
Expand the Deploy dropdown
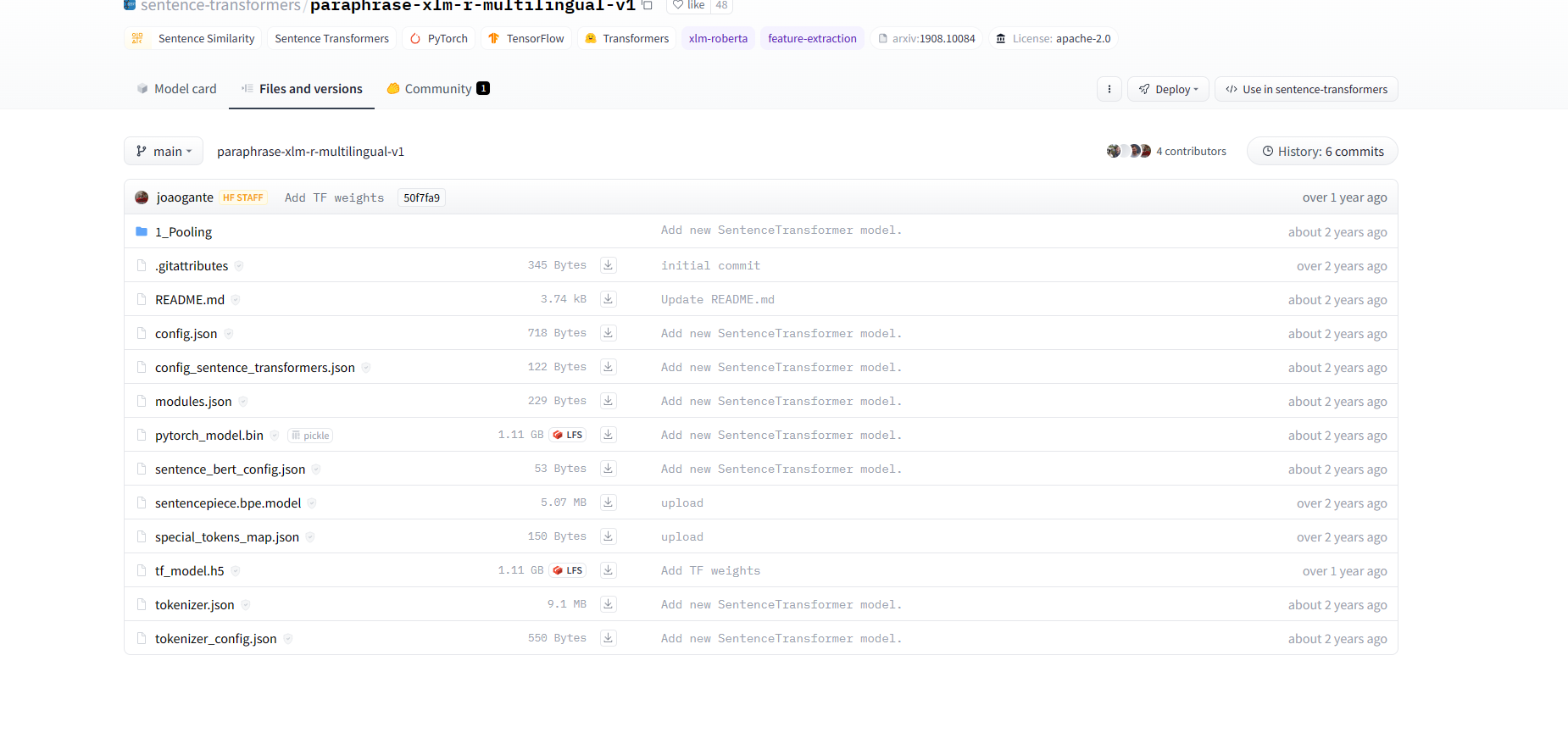[x=1168, y=89]
